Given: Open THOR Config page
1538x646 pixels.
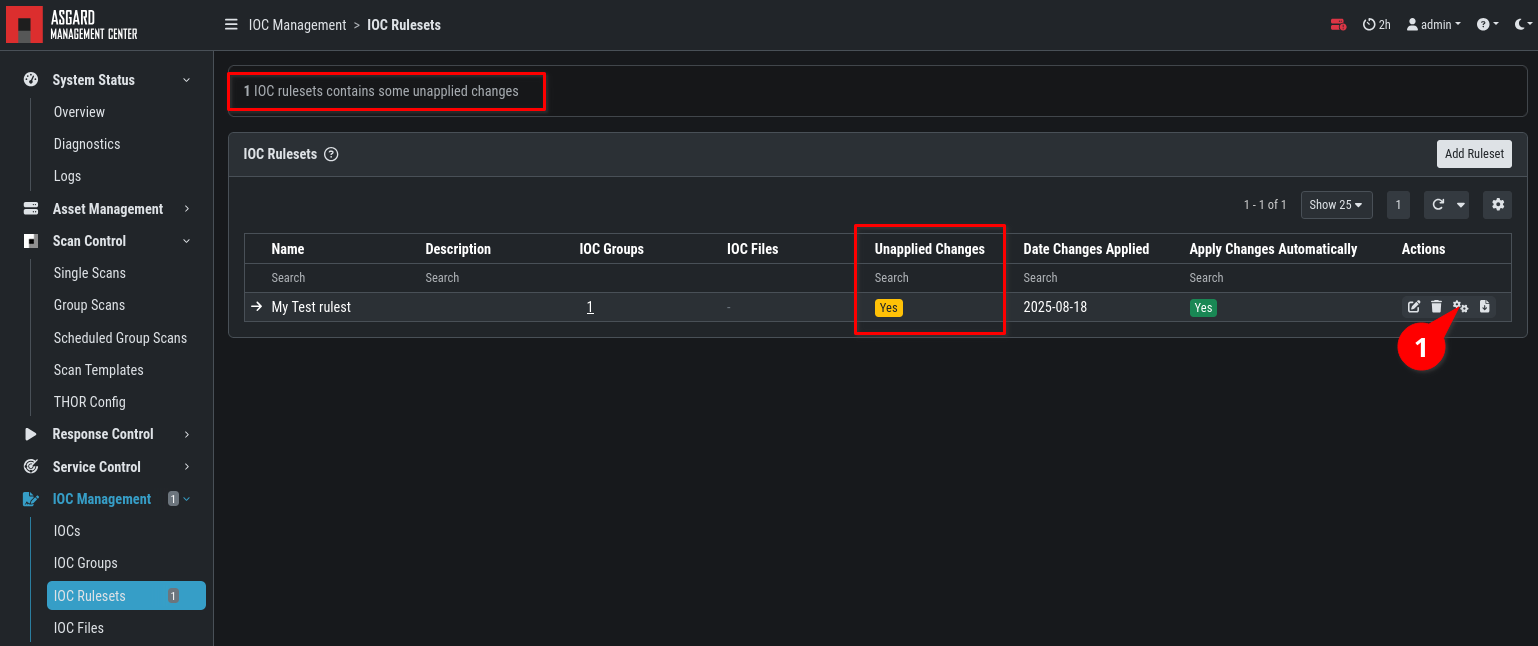Looking at the screenshot, I should [x=90, y=402].
